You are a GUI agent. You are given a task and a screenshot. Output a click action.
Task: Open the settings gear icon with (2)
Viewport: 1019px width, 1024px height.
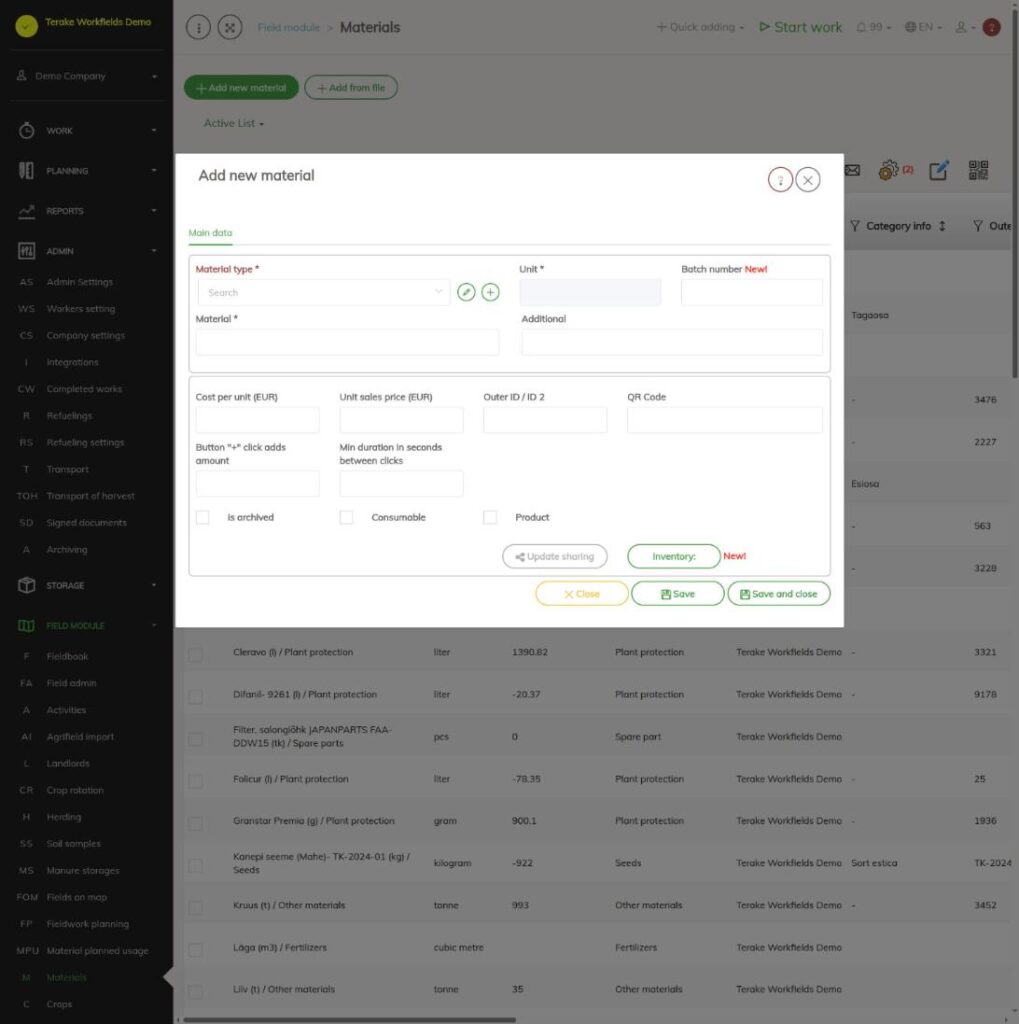(888, 170)
